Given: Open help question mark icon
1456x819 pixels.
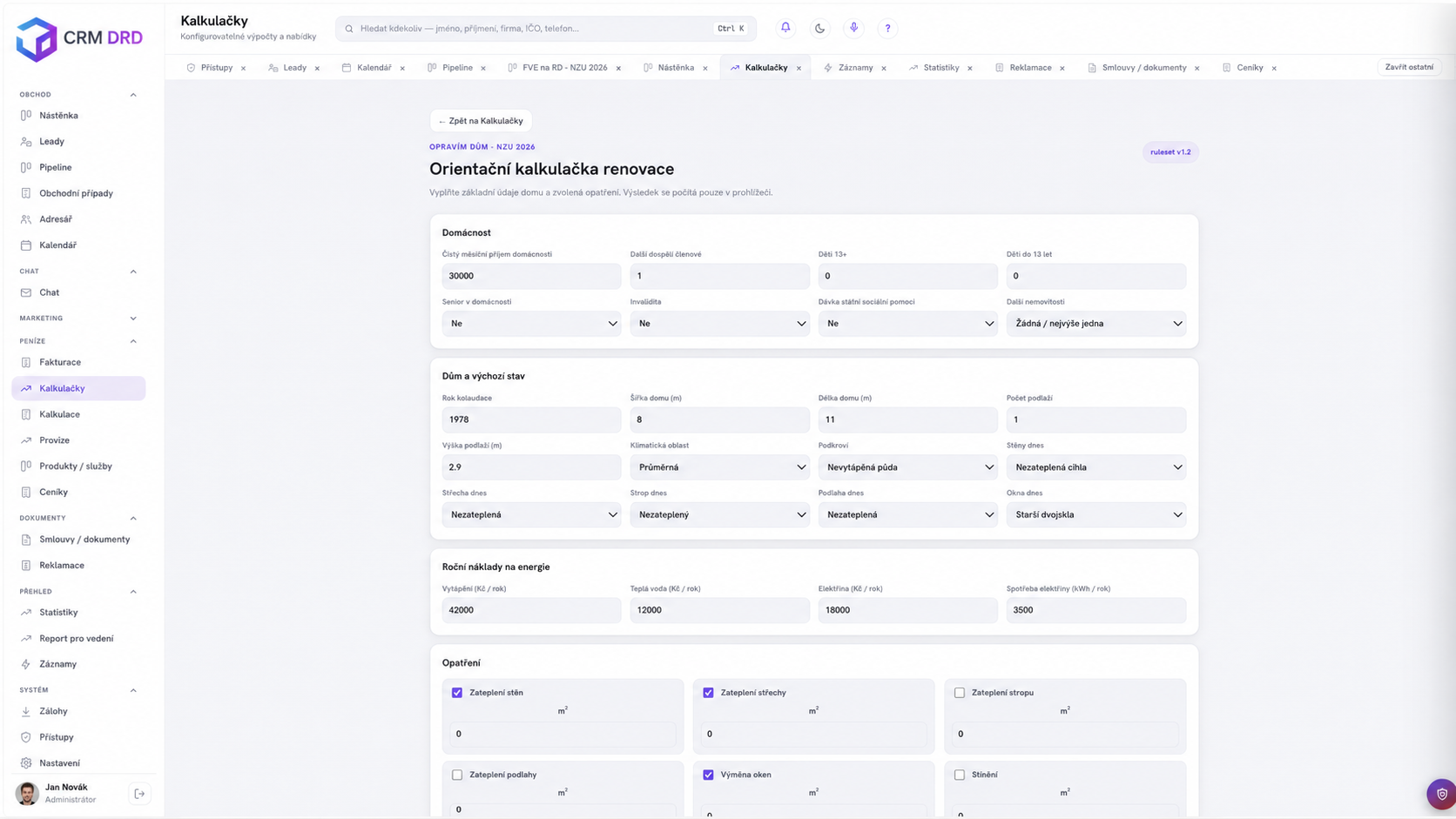Looking at the screenshot, I should coord(887,28).
